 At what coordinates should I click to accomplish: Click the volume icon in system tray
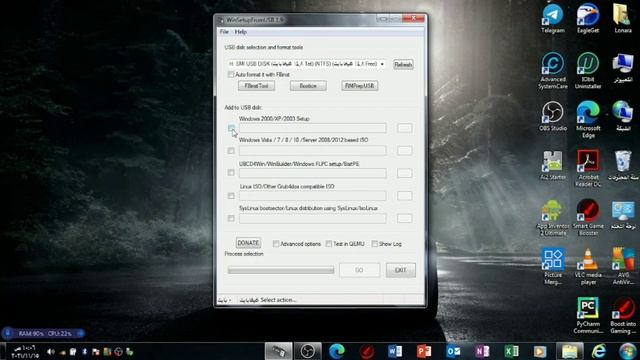(51, 351)
